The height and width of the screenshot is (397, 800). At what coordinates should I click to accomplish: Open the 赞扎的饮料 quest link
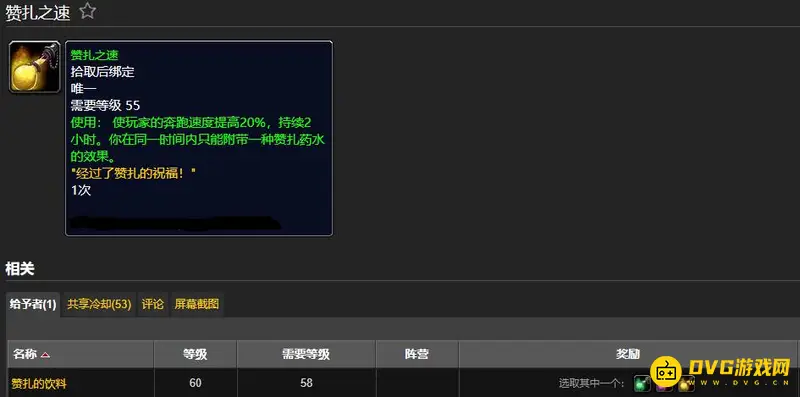pos(39,383)
